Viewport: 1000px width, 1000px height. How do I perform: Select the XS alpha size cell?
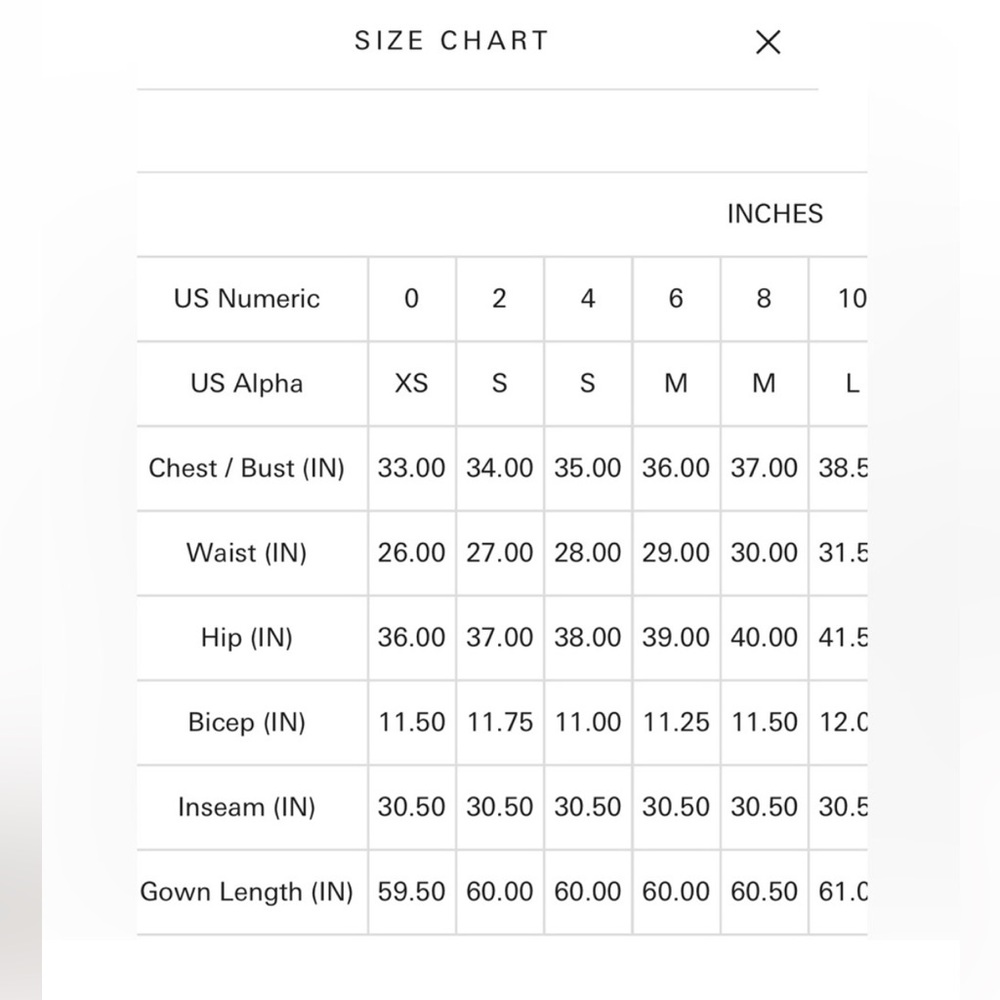(412, 383)
